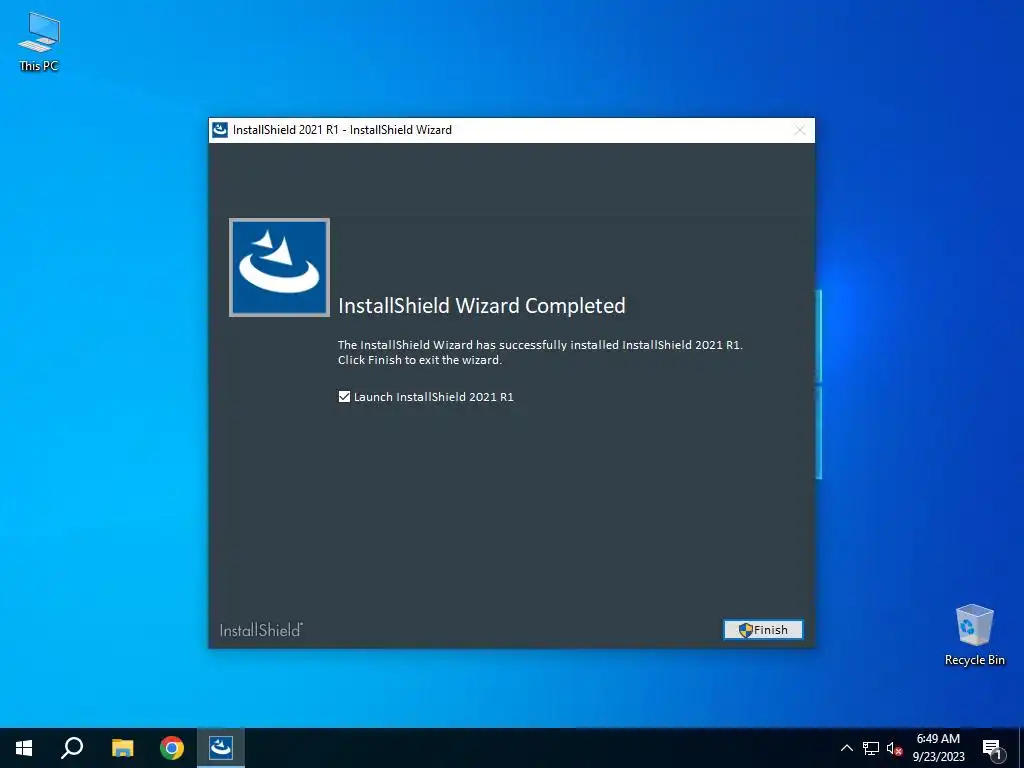Launch Google Chrome from the taskbar
Viewport: 1024px width, 768px height.
(x=172, y=748)
